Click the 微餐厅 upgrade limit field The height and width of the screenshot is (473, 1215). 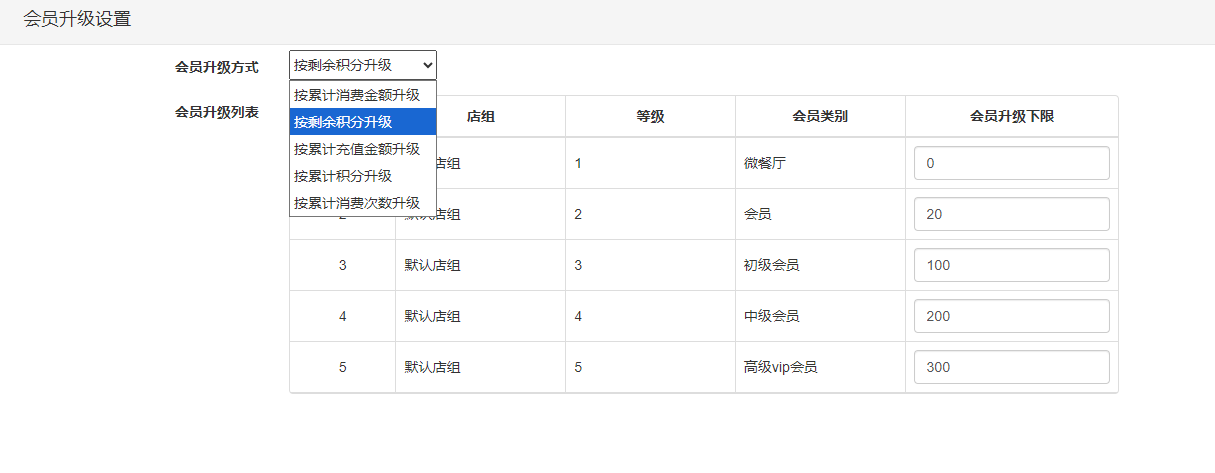pyautogui.click(x=1011, y=163)
